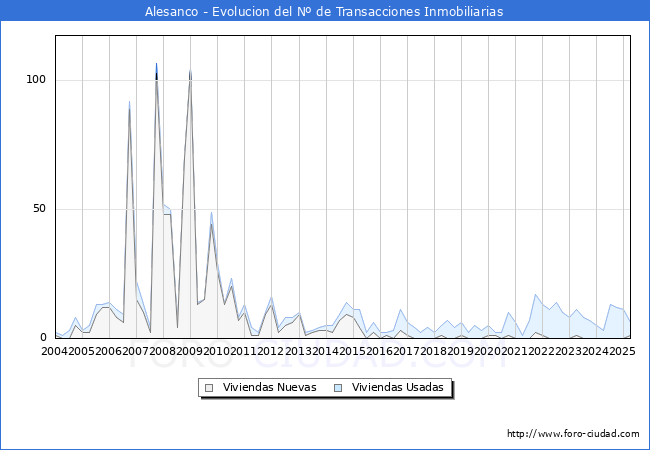Viewport: 650px width, 450px height.
Task: Click the 2009 peak of the chart
Action: coord(190,70)
